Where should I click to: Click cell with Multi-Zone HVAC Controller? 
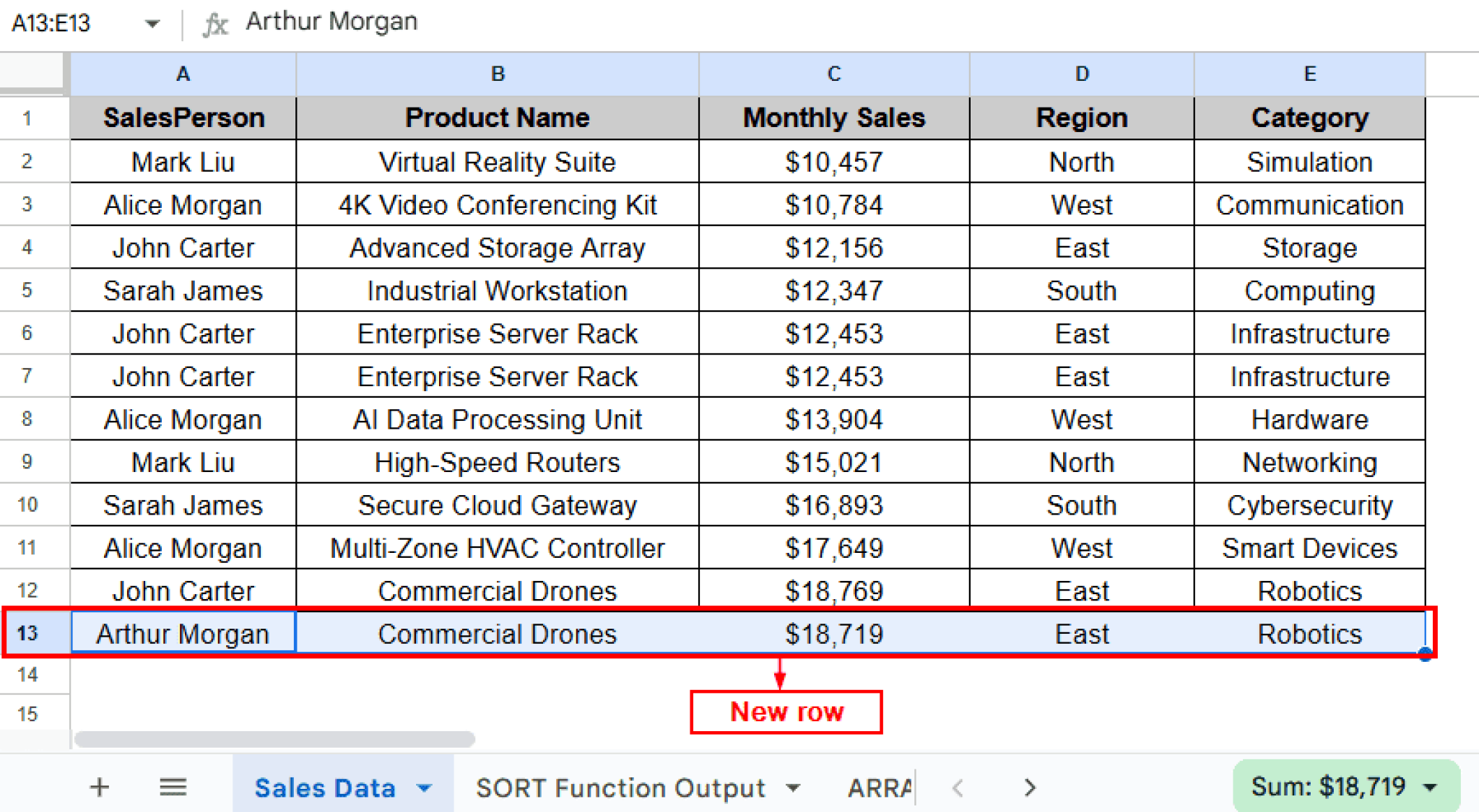[497, 548]
